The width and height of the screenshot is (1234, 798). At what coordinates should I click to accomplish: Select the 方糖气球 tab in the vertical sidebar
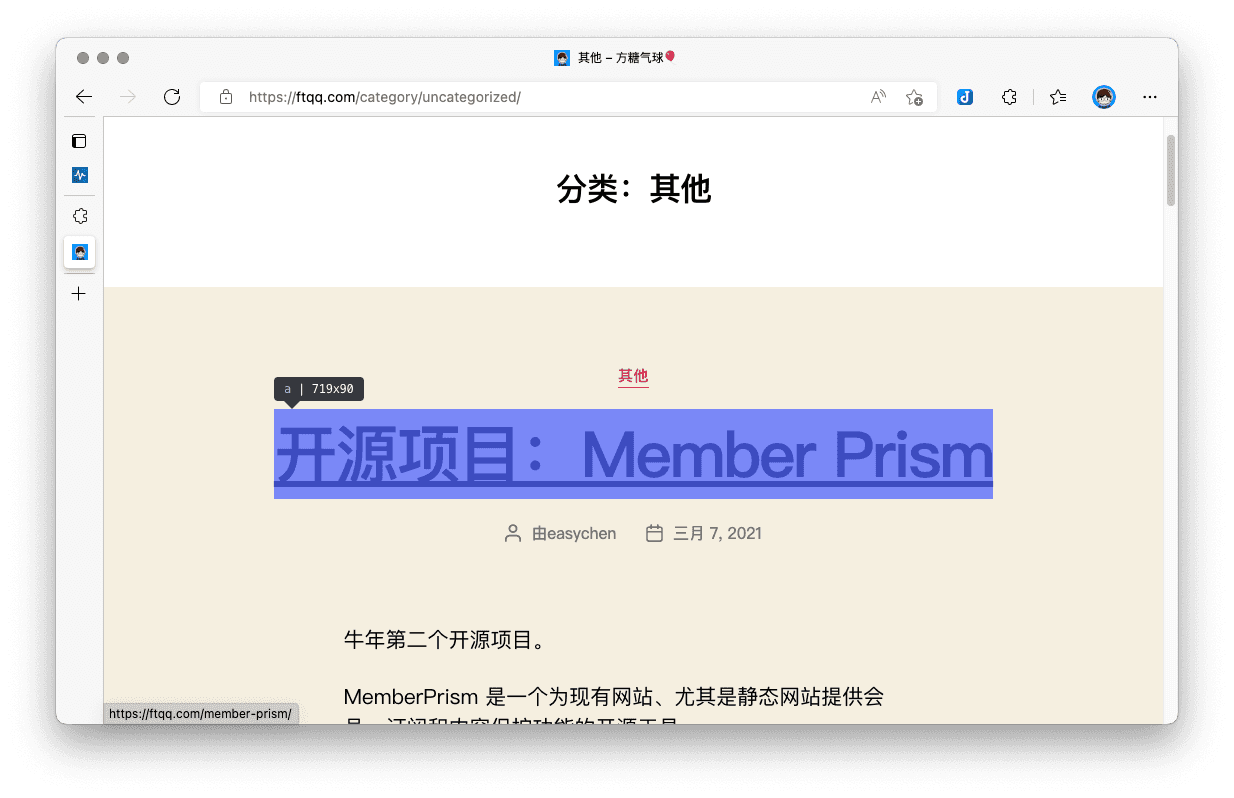pos(80,252)
